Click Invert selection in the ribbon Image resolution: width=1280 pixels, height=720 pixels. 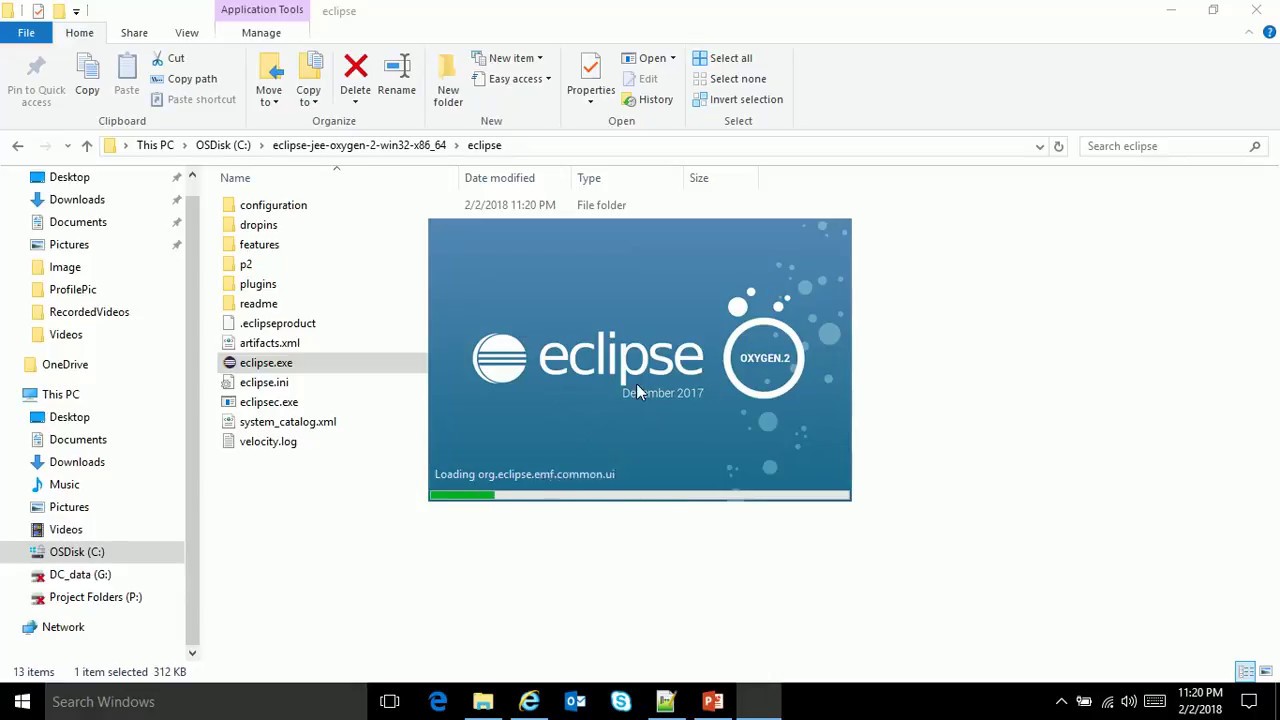[x=737, y=99]
